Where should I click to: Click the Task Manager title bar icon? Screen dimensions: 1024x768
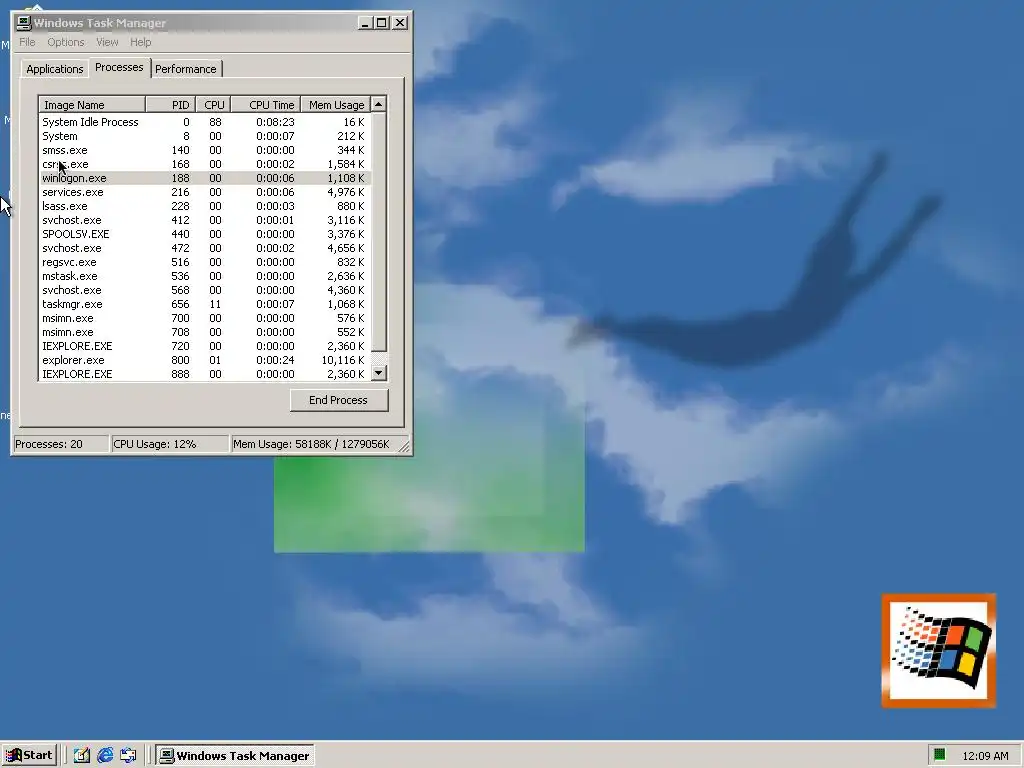coord(24,23)
